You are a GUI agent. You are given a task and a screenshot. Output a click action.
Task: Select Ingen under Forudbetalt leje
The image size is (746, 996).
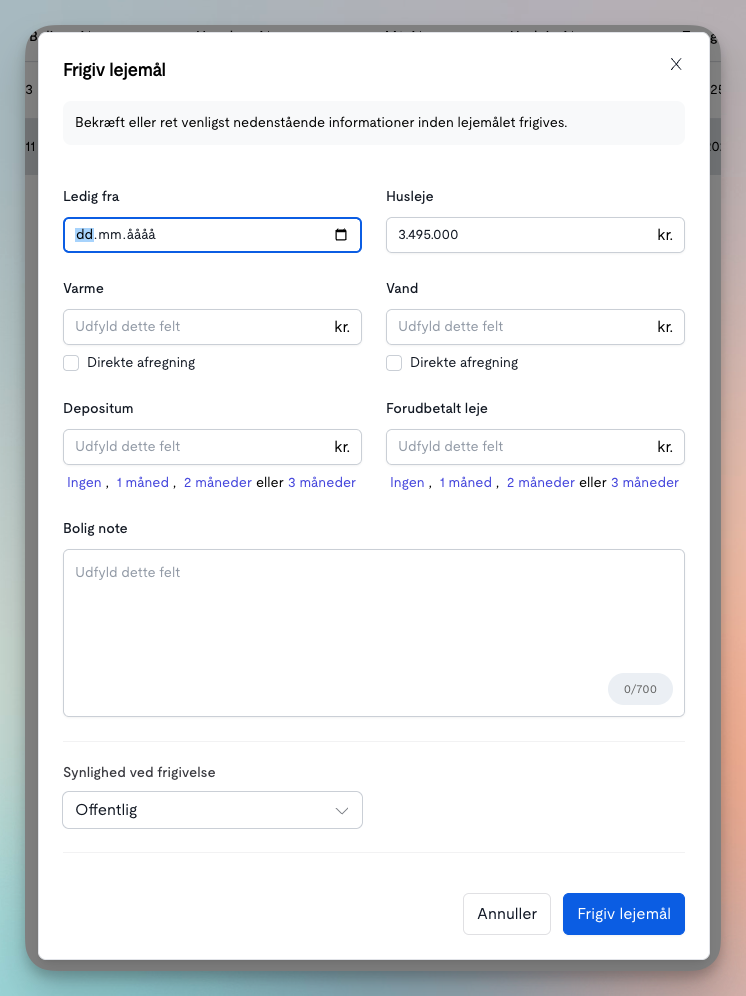point(407,483)
